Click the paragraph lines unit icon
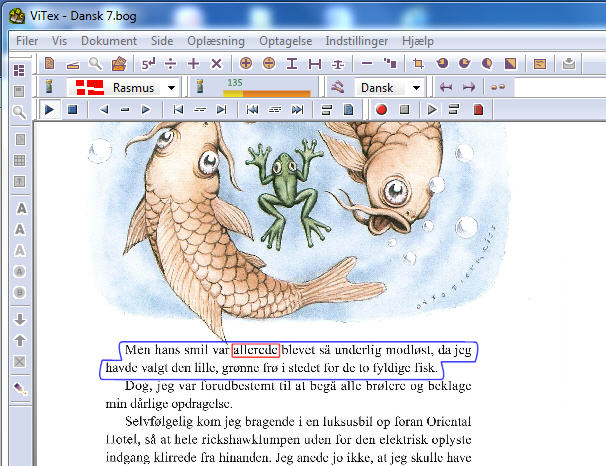The image size is (606, 466). (x=275, y=110)
